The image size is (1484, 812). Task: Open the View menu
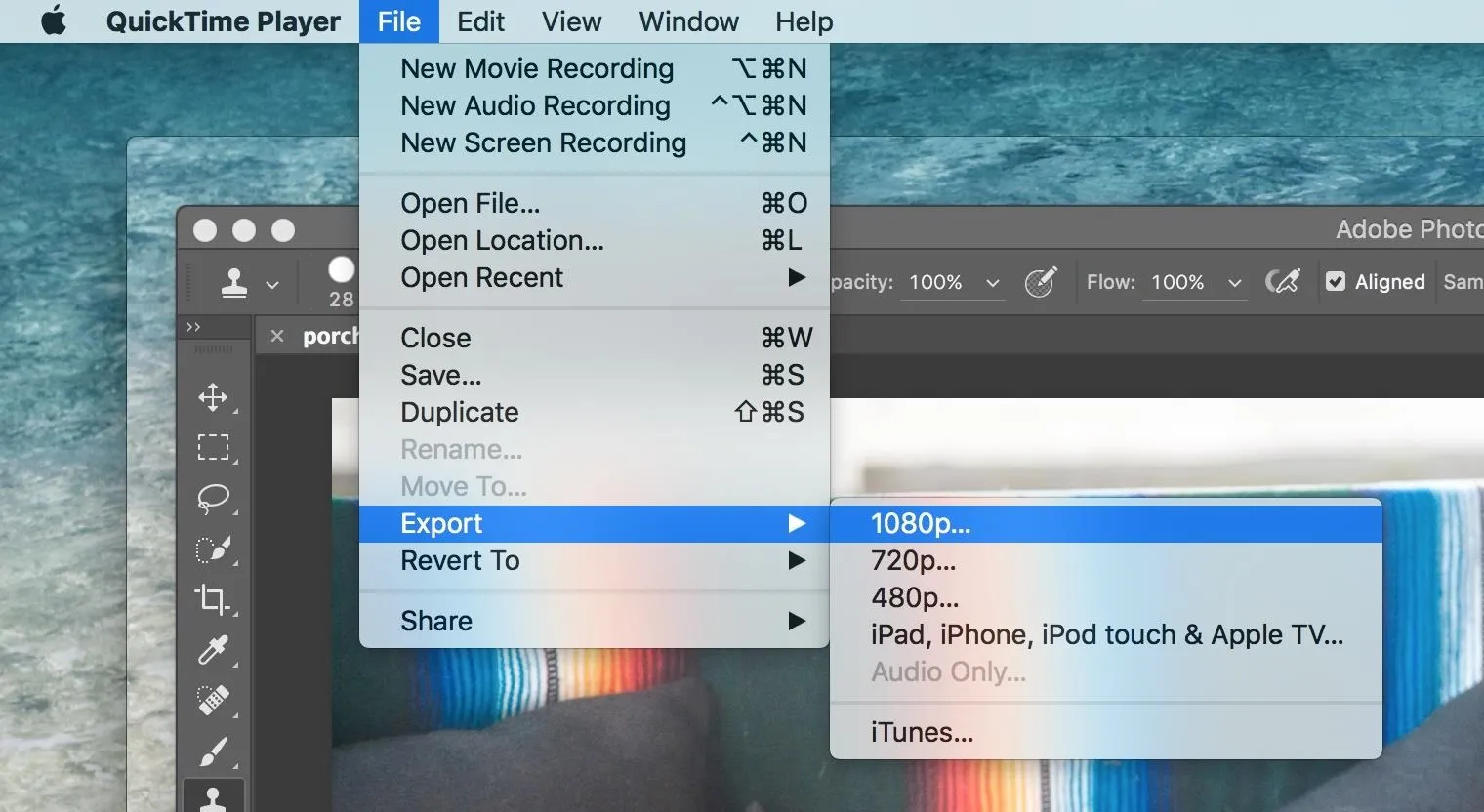[572, 21]
